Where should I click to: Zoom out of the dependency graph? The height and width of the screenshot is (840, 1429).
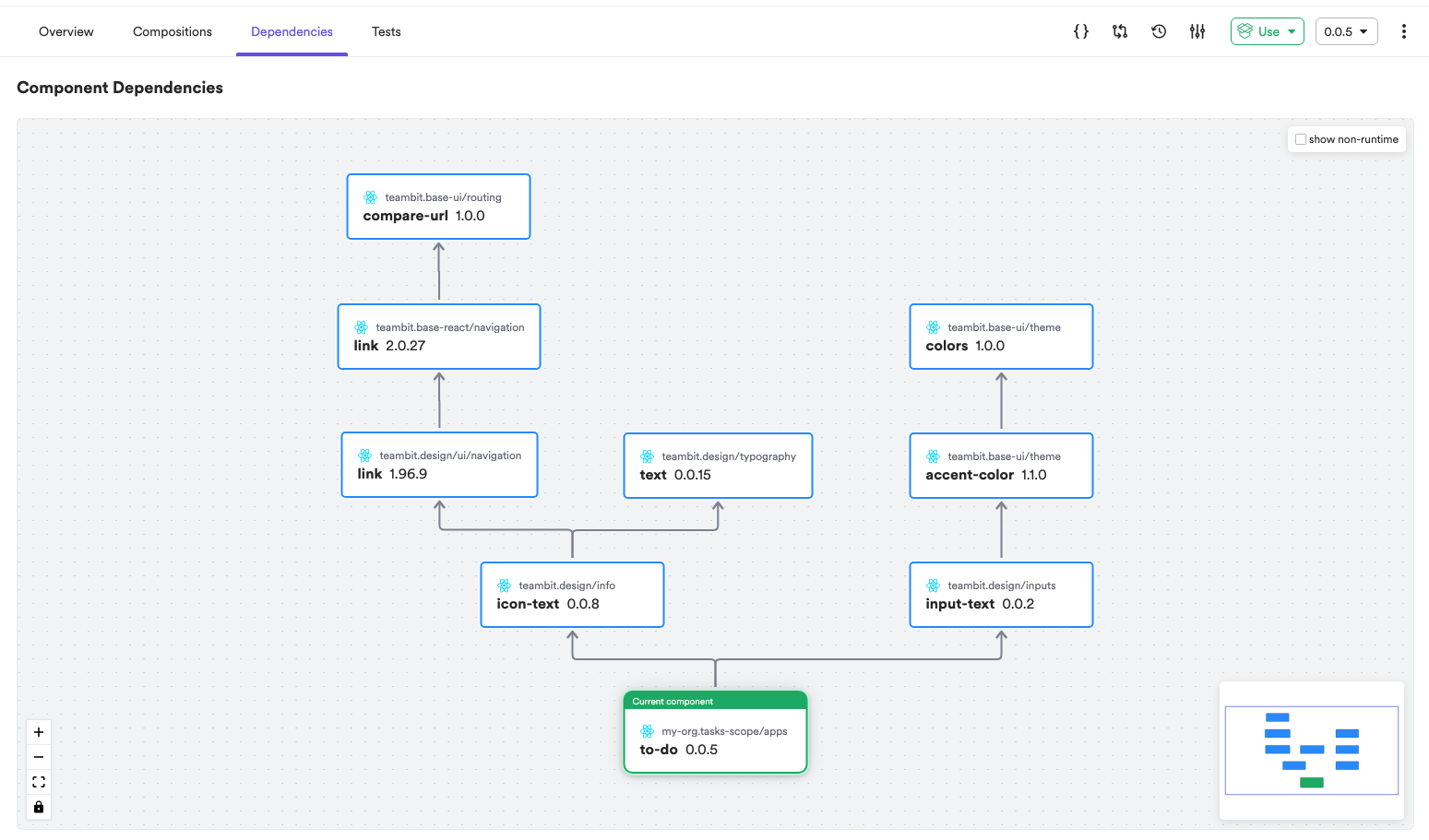tap(39, 757)
